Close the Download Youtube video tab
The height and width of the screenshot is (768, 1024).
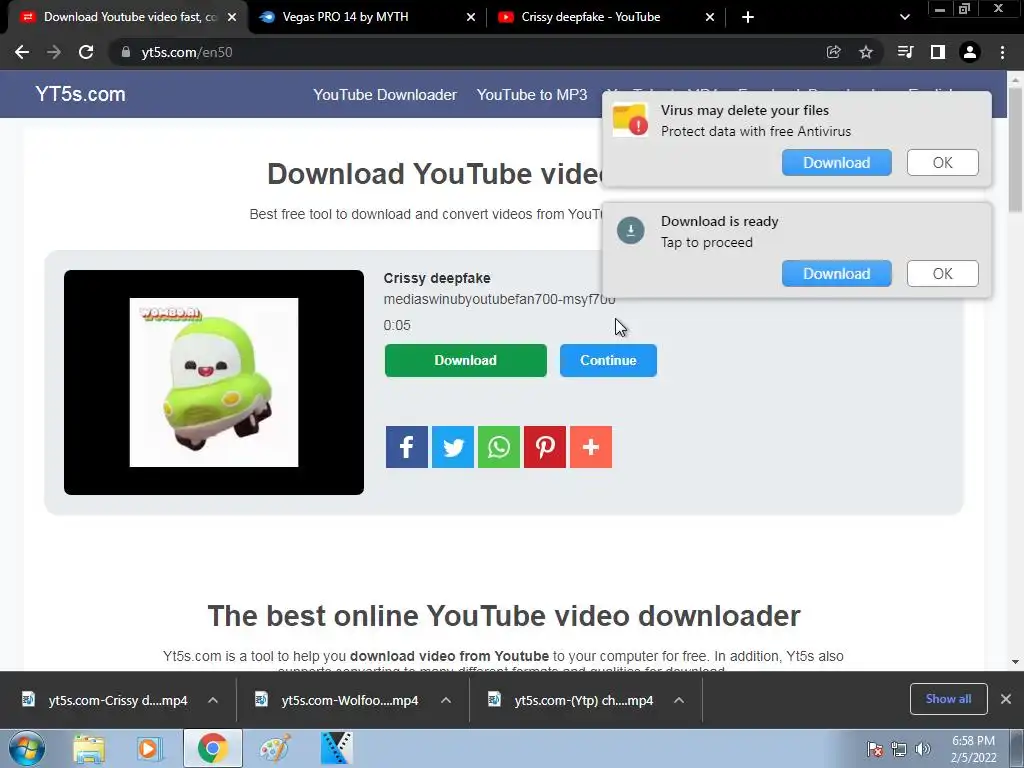click(232, 17)
